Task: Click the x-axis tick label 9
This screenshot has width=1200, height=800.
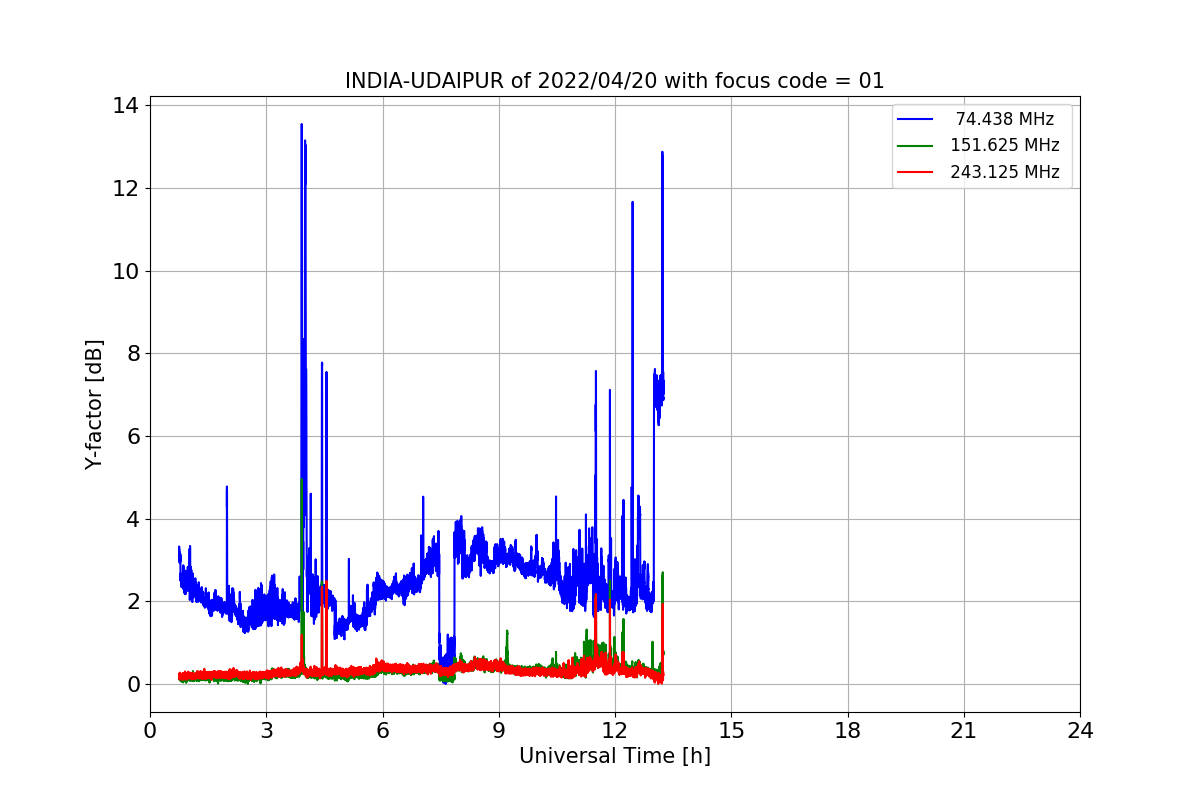Action: click(499, 731)
